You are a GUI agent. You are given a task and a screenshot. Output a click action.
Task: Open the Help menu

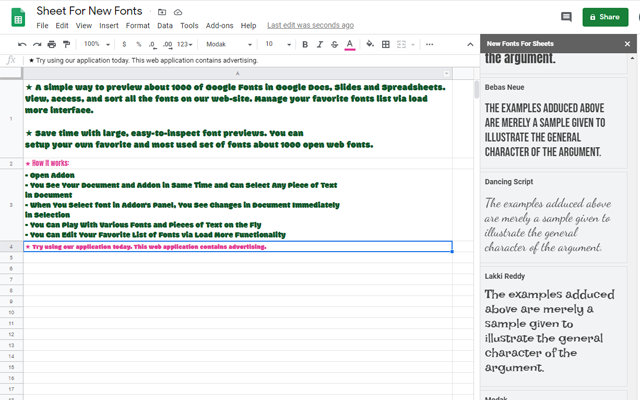click(x=248, y=26)
